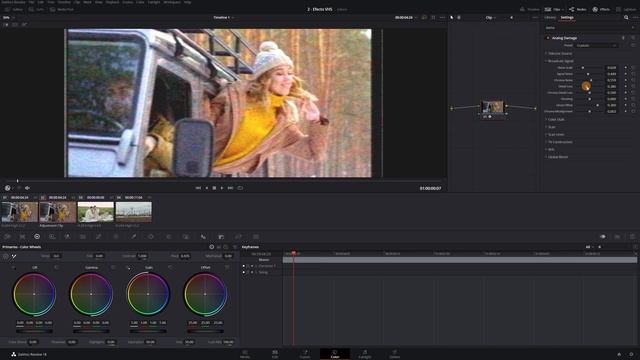Open the 3D palette icon
Screen dimensions: 640x360
[x=256, y=237]
